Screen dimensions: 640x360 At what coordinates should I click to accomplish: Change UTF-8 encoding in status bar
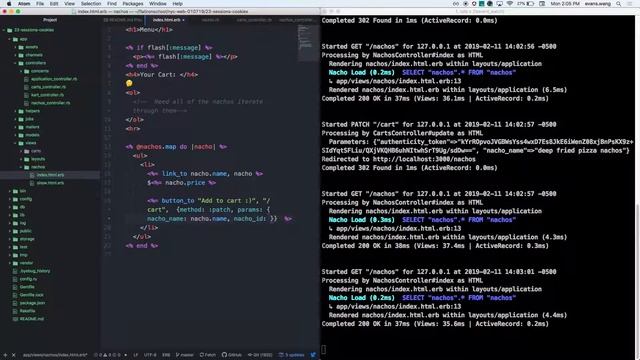click(150, 355)
